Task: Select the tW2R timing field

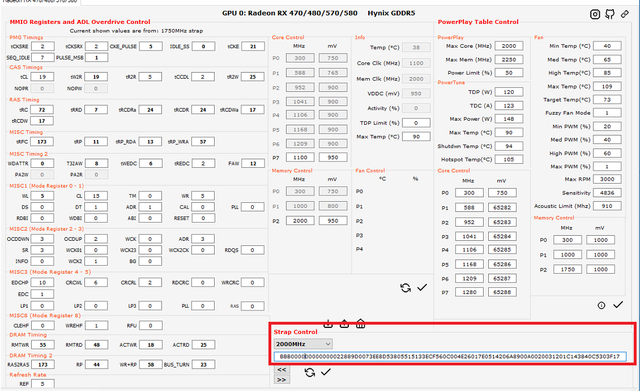Action: coord(96,77)
